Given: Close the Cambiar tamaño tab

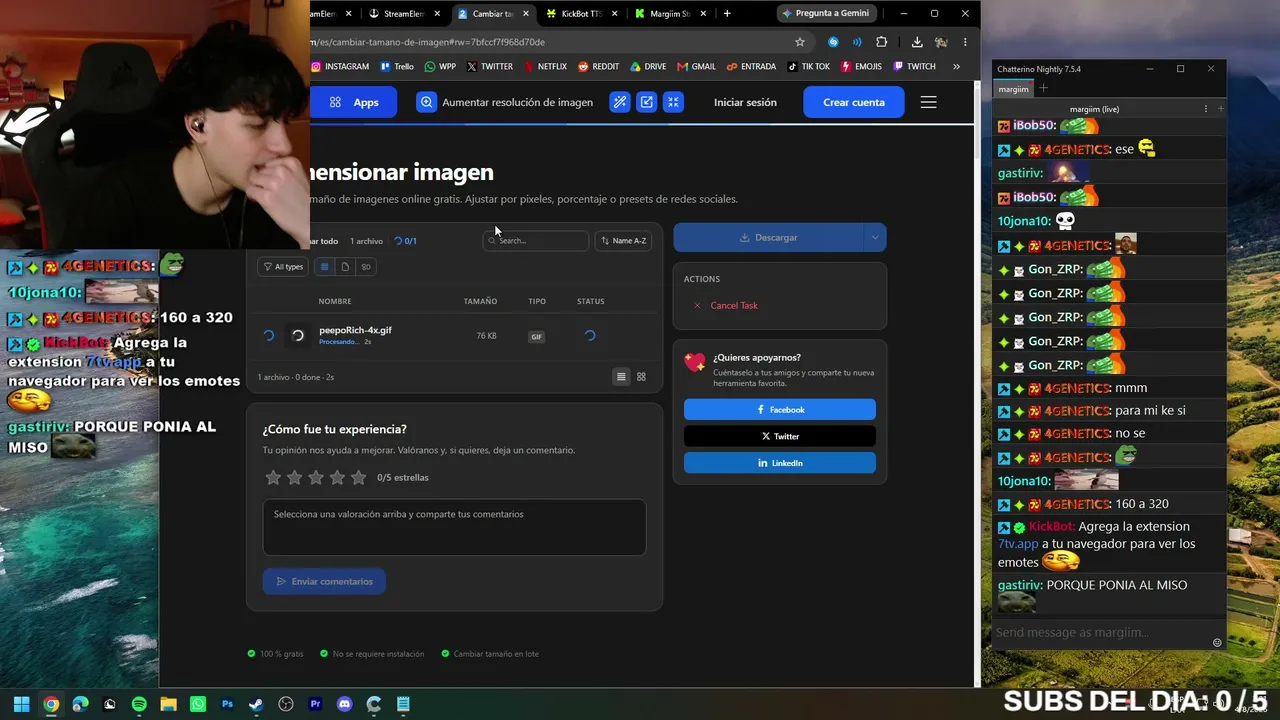Looking at the screenshot, I should [527, 14].
